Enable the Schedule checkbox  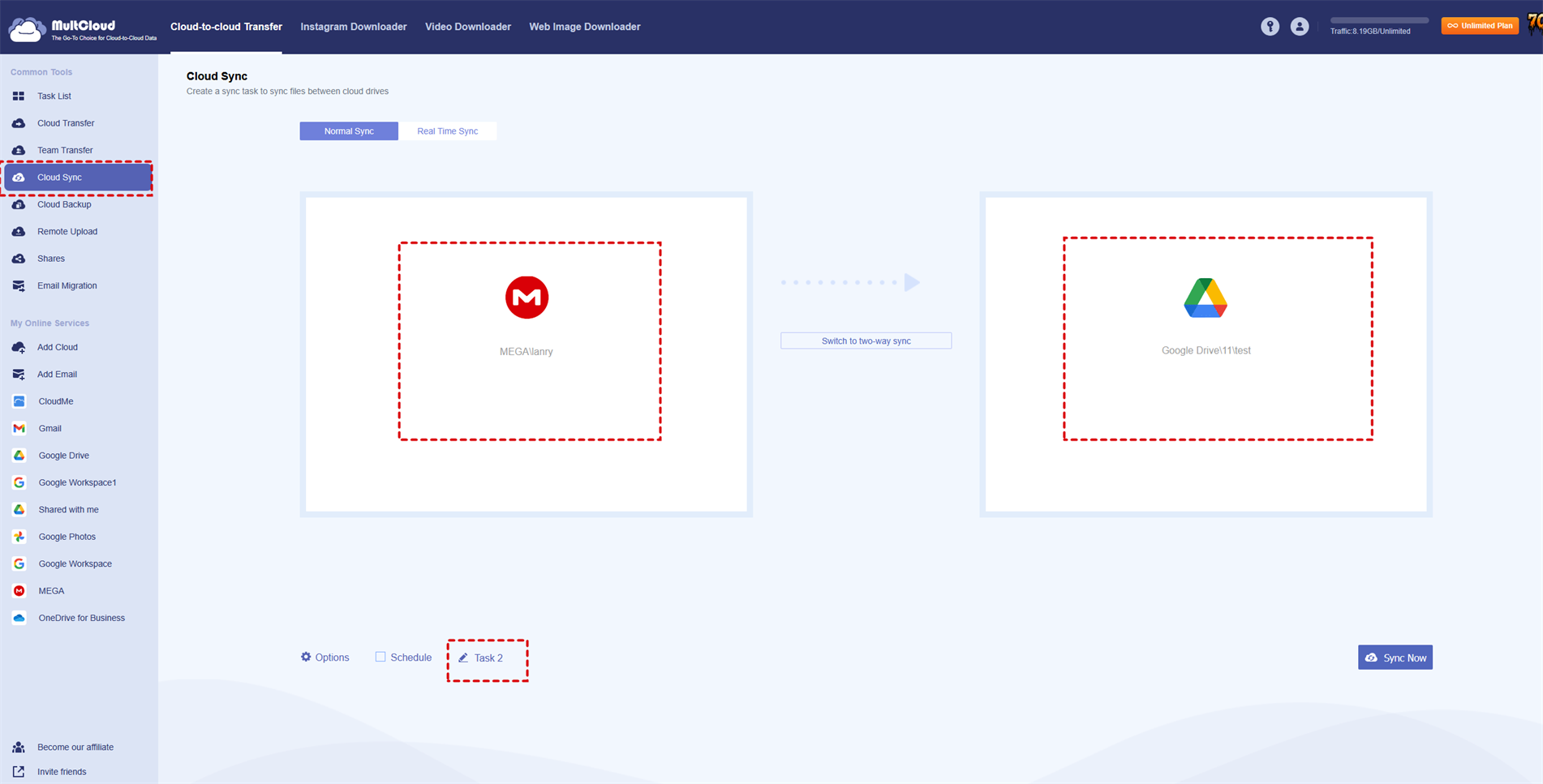380,657
